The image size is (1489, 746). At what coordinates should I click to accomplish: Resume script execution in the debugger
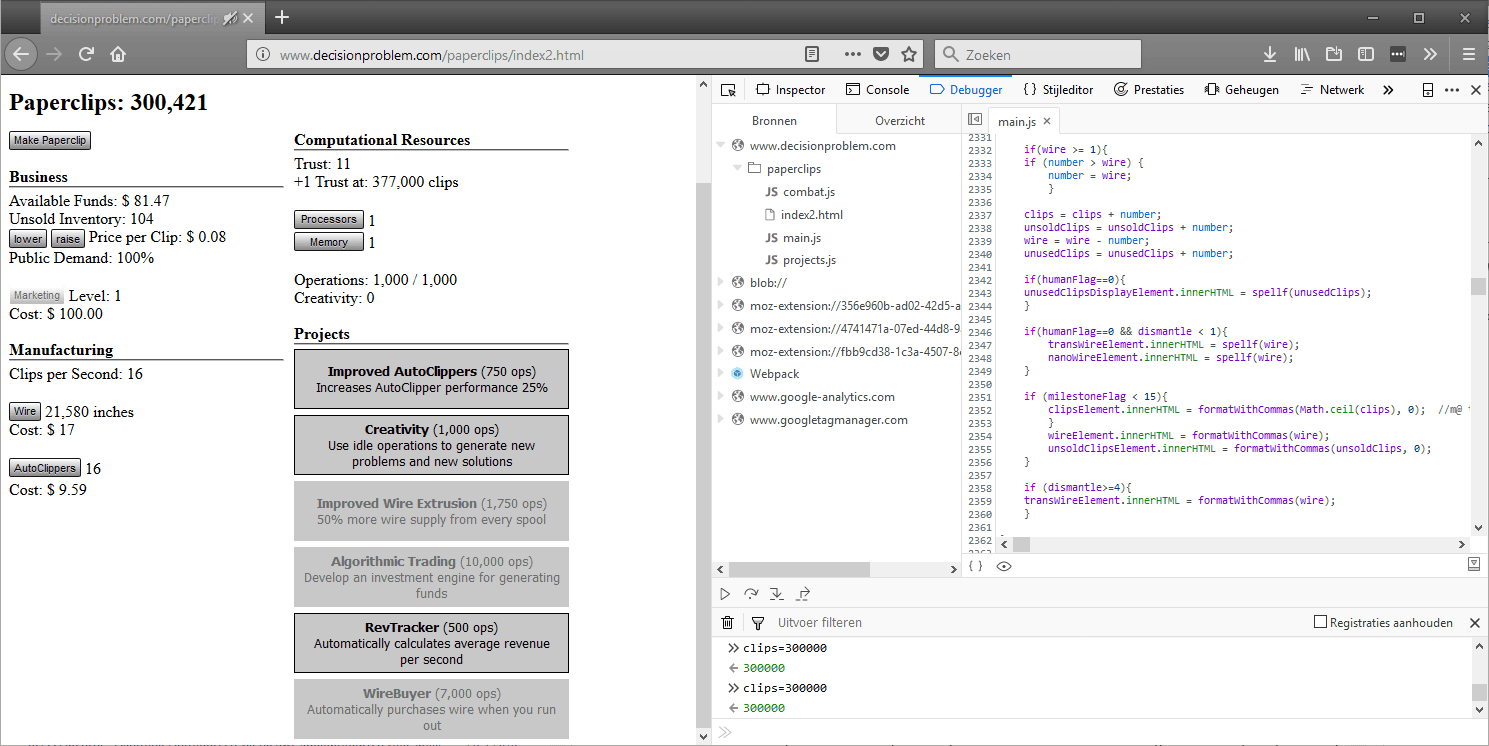pyautogui.click(x=725, y=593)
